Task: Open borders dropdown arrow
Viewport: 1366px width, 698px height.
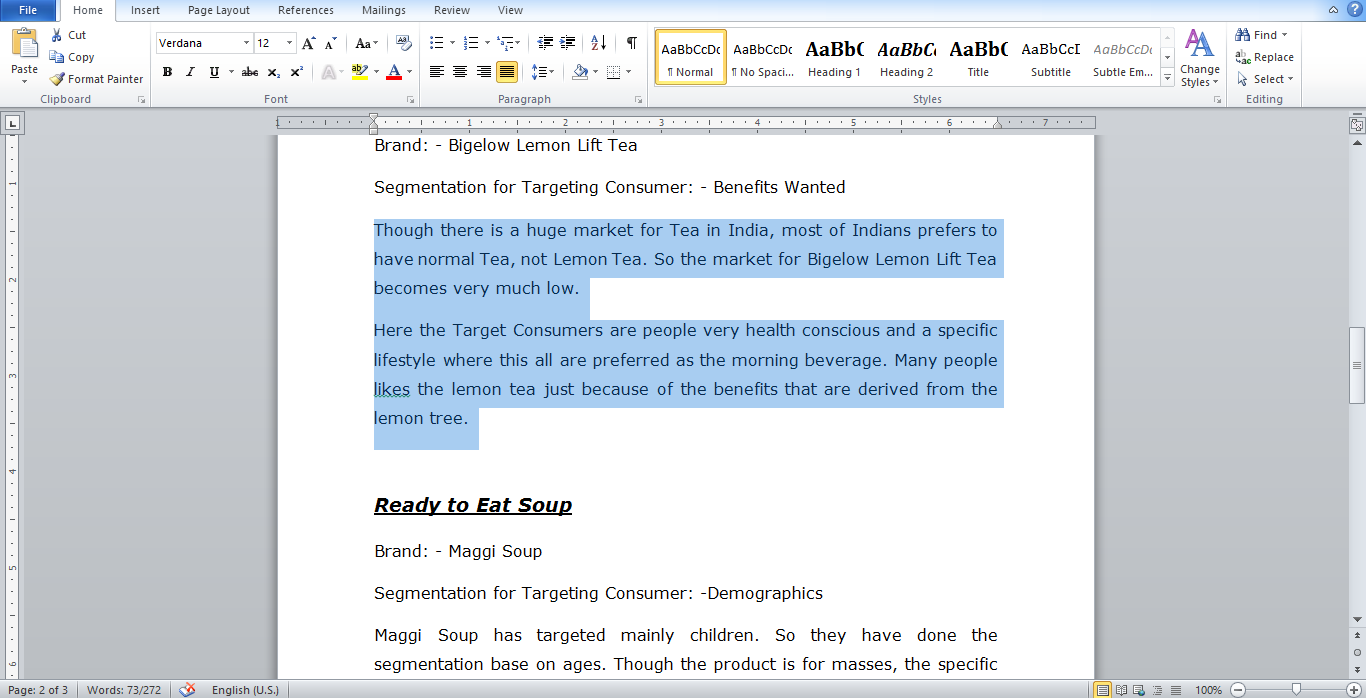Action: coord(628,72)
